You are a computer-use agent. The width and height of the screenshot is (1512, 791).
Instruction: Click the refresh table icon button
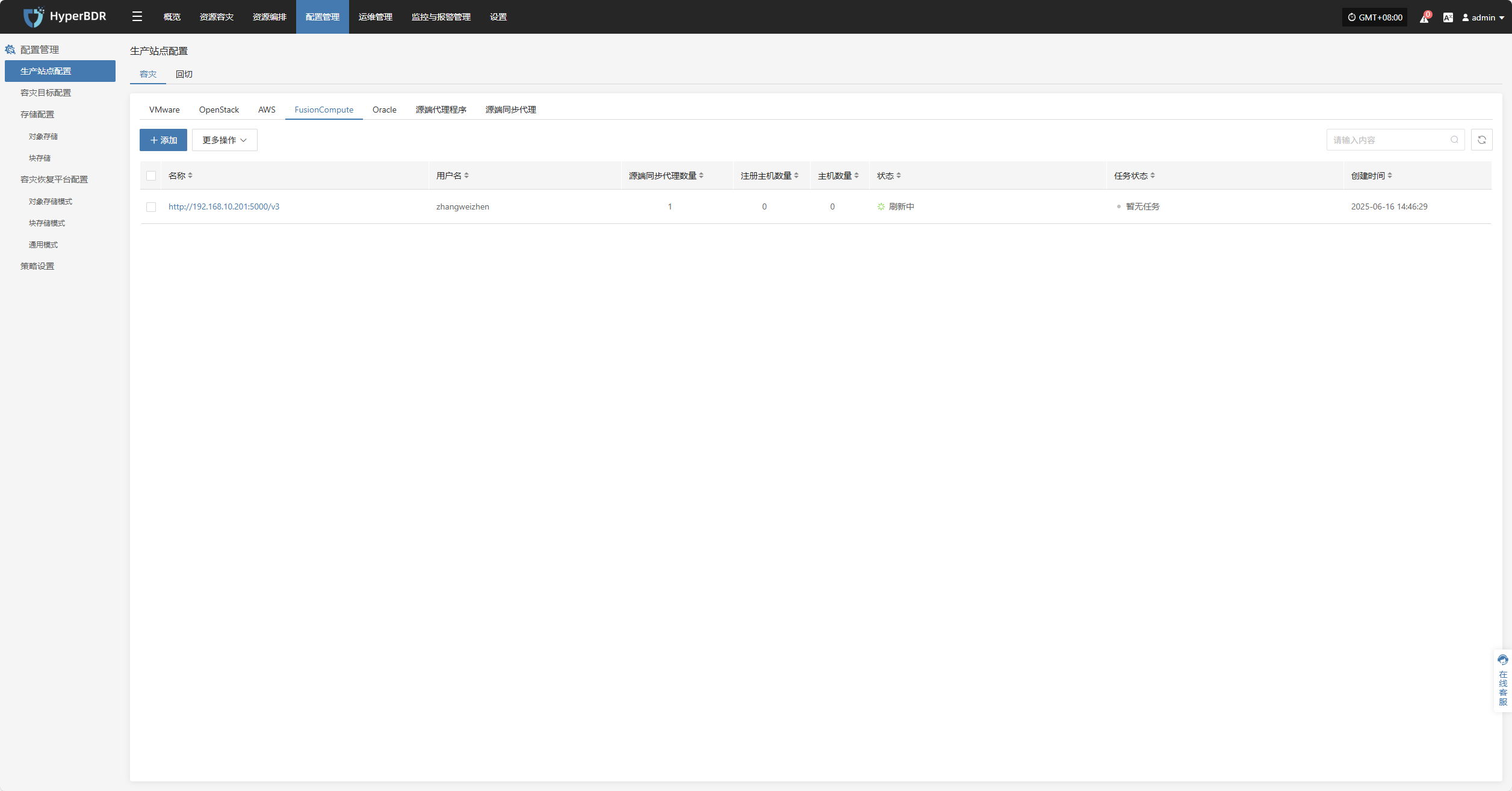[1482, 140]
